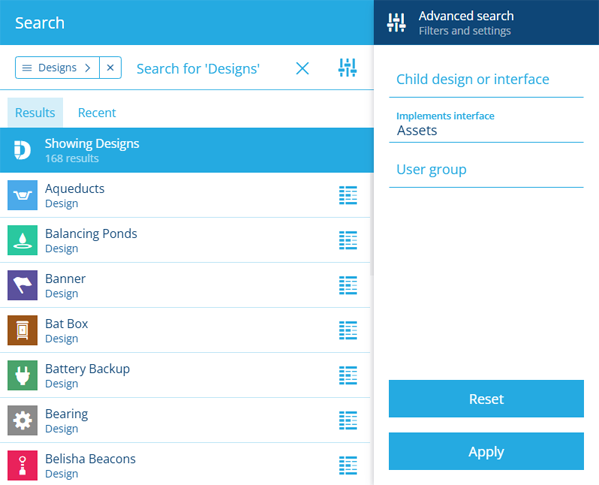Click the Aqueducts design icon

[x=23, y=195]
